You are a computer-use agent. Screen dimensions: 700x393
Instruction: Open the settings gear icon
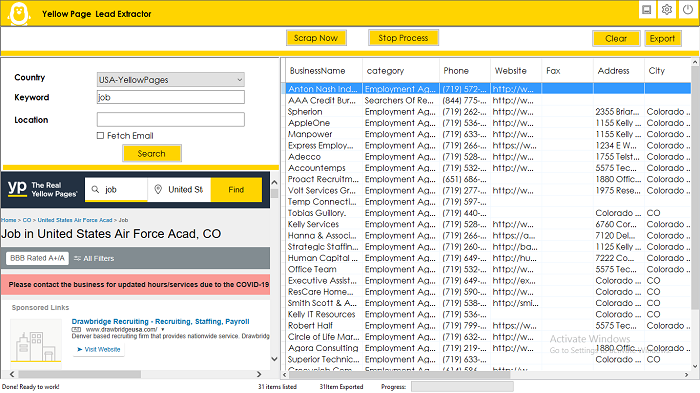(x=667, y=10)
